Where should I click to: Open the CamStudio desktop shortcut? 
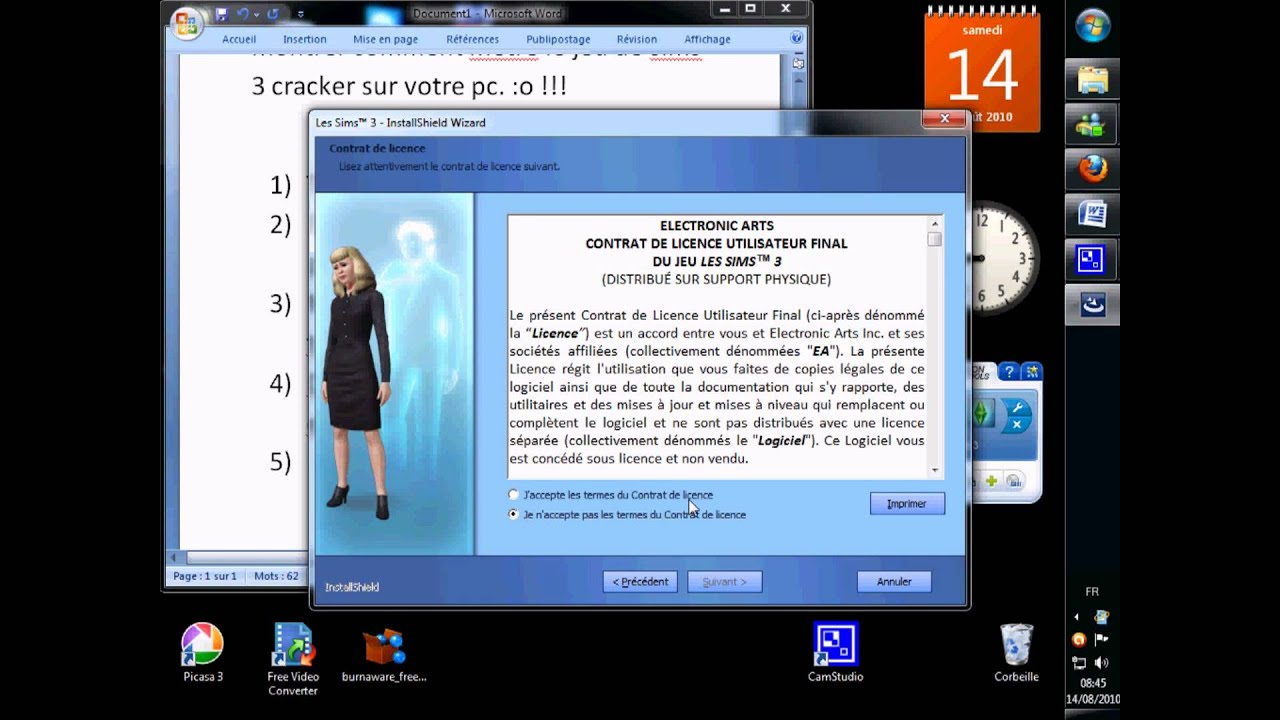click(x=835, y=653)
